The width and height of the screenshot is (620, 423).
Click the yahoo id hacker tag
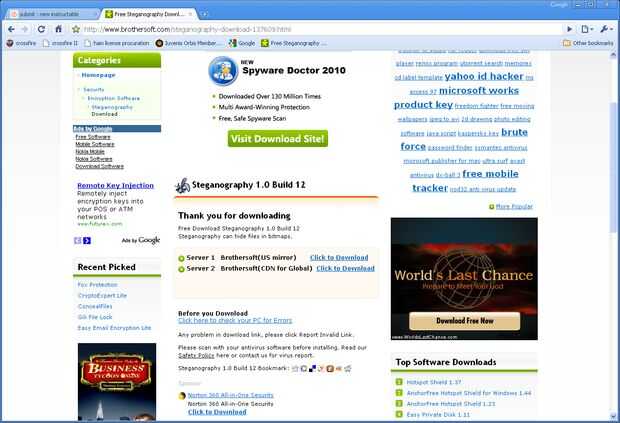(x=484, y=76)
